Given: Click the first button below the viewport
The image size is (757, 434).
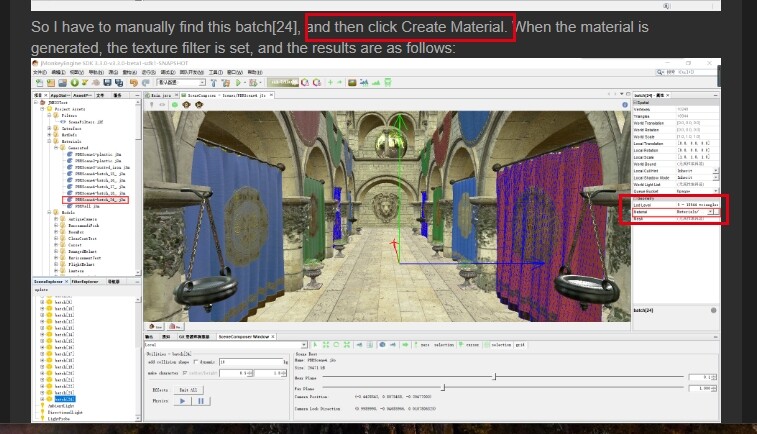Looking at the screenshot, I should (x=155, y=326).
